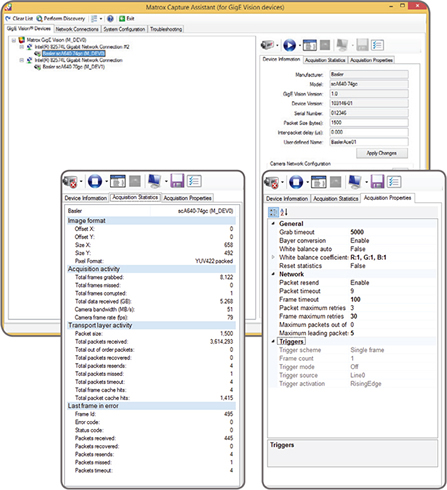Click the Manufacturer field showing Basler

point(369,74)
